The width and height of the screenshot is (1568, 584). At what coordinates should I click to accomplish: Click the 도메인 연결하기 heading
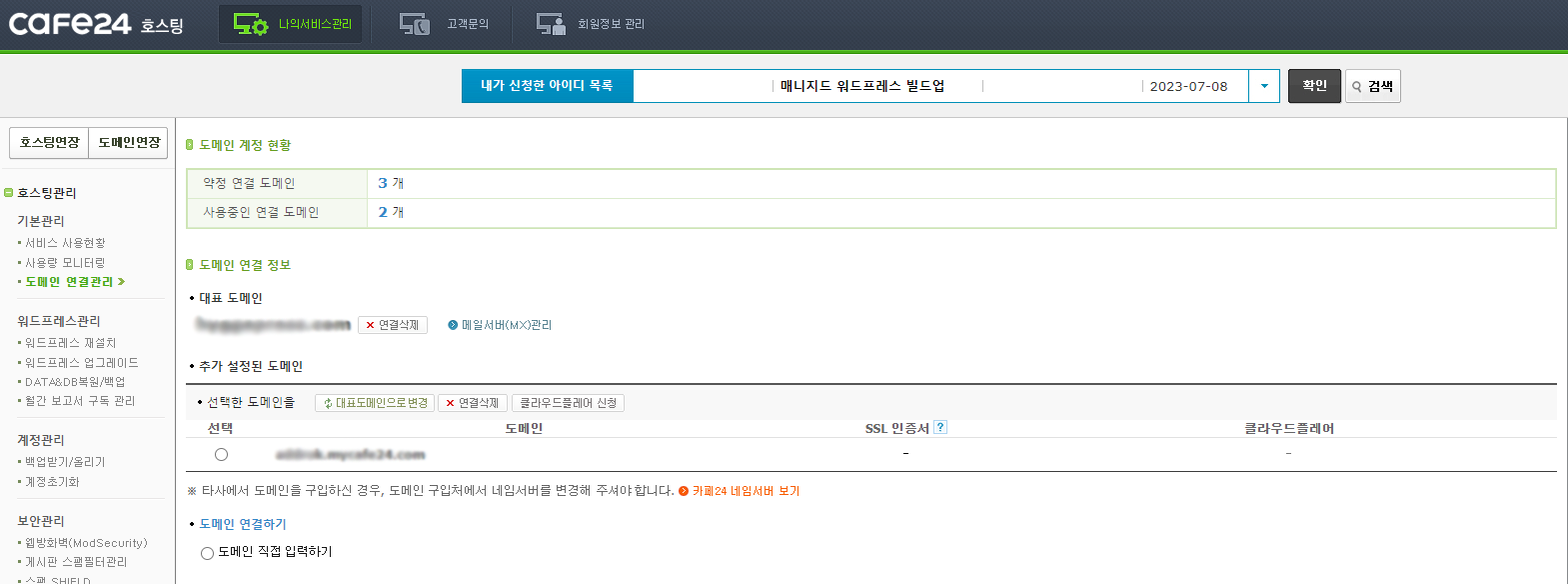pos(243,524)
